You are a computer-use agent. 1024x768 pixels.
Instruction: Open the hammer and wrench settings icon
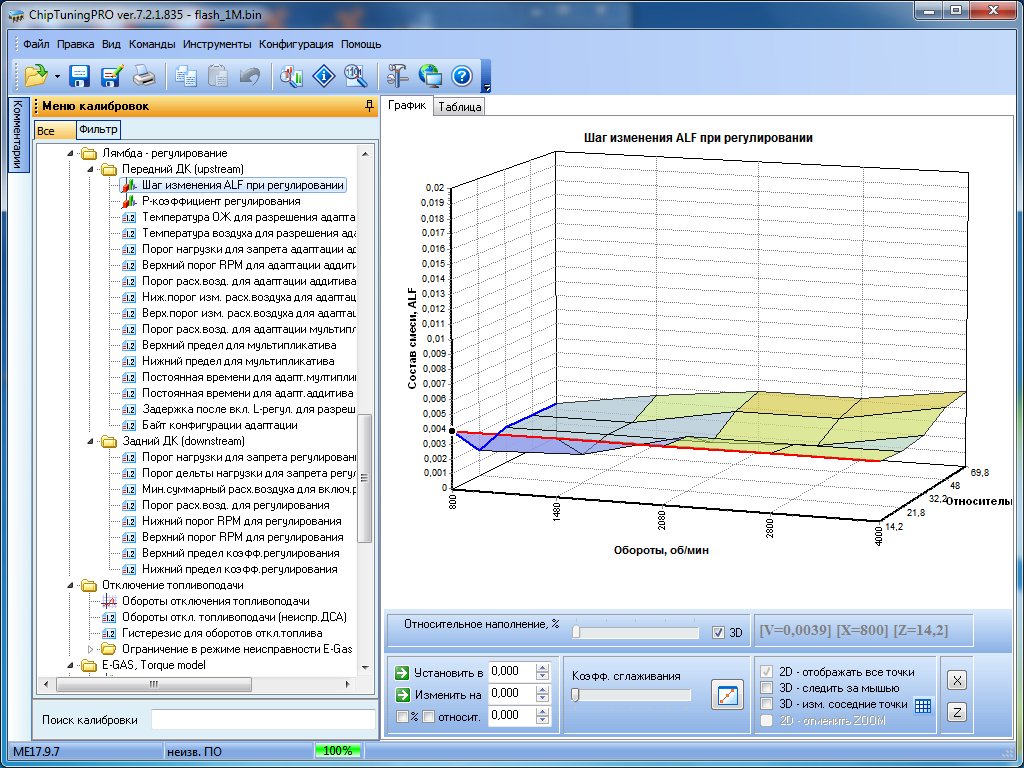397,75
